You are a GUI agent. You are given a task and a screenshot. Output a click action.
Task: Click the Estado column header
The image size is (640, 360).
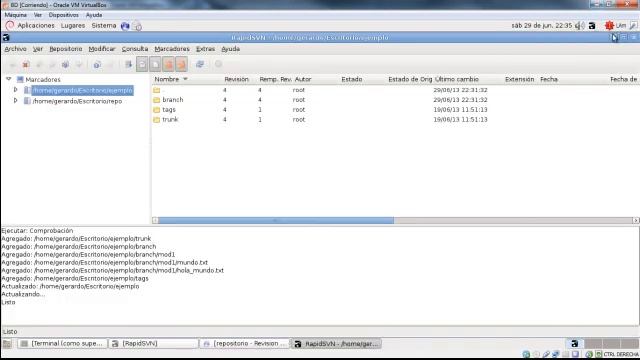(x=352, y=79)
